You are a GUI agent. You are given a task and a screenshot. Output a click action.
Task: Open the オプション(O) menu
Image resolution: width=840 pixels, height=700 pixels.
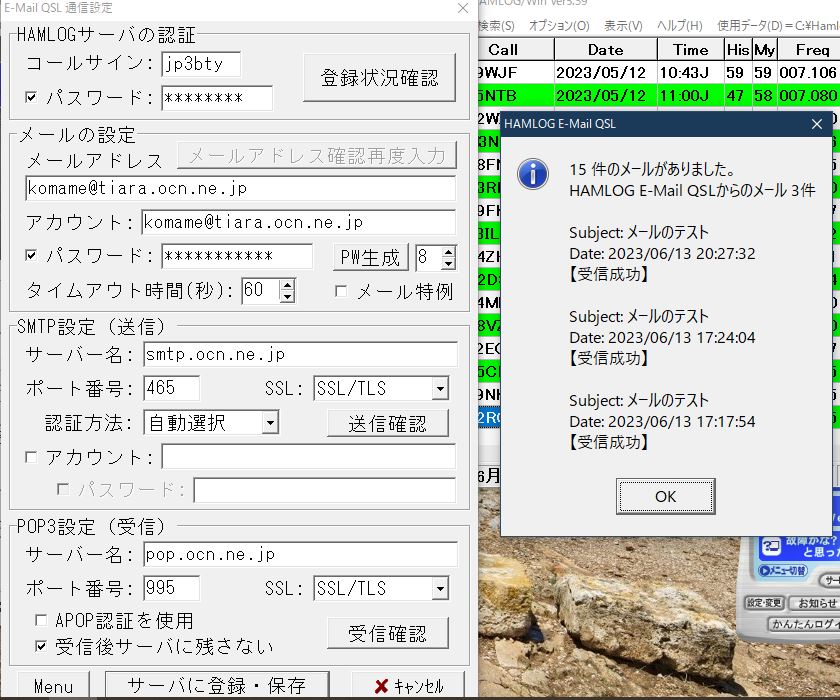[558, 25]
